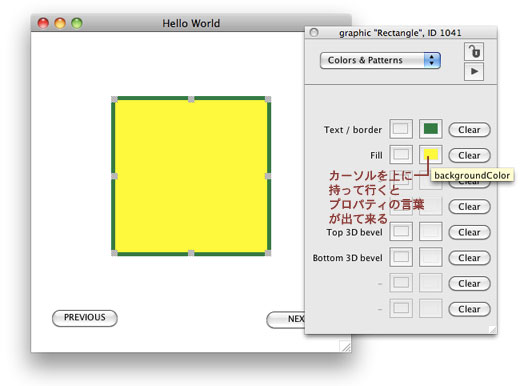This screenshot has height=386, width=532.
Task: Open the inspector arrow menu below the lock
Action: (x=474, y=72)
